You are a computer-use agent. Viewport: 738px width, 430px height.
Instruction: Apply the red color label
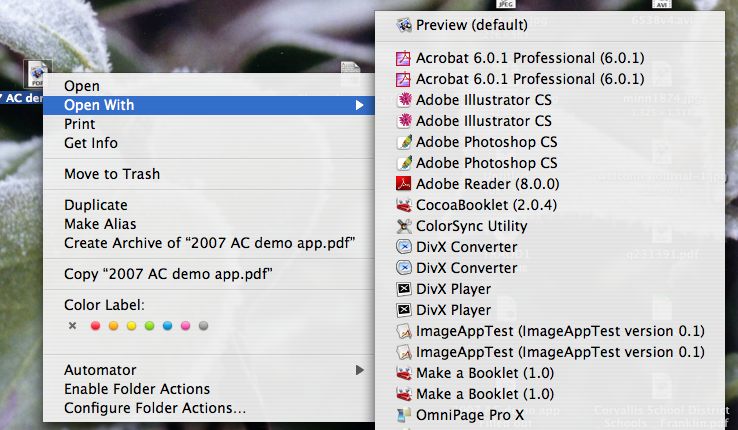96,326
